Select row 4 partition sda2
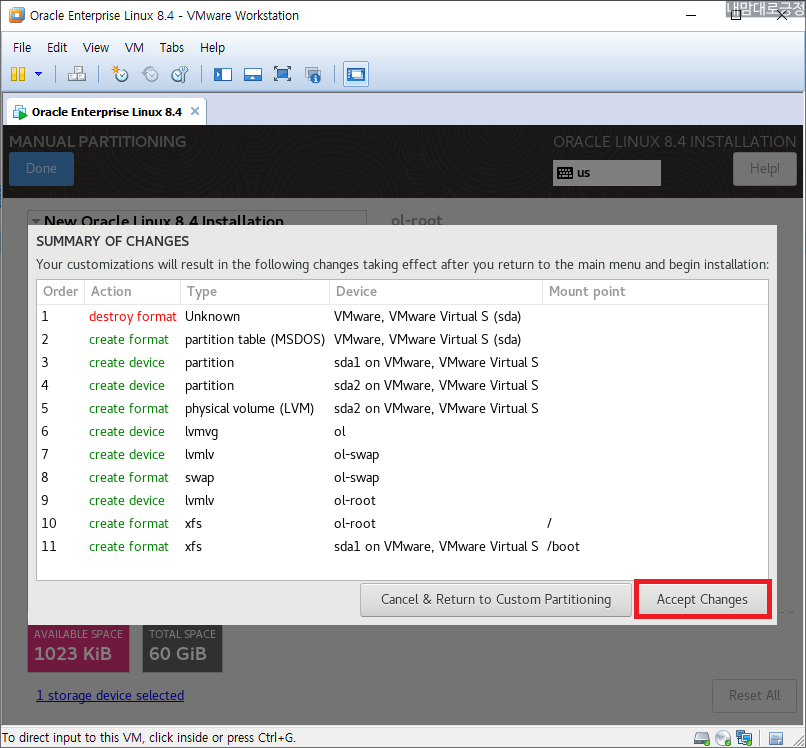 coord(402,385)
